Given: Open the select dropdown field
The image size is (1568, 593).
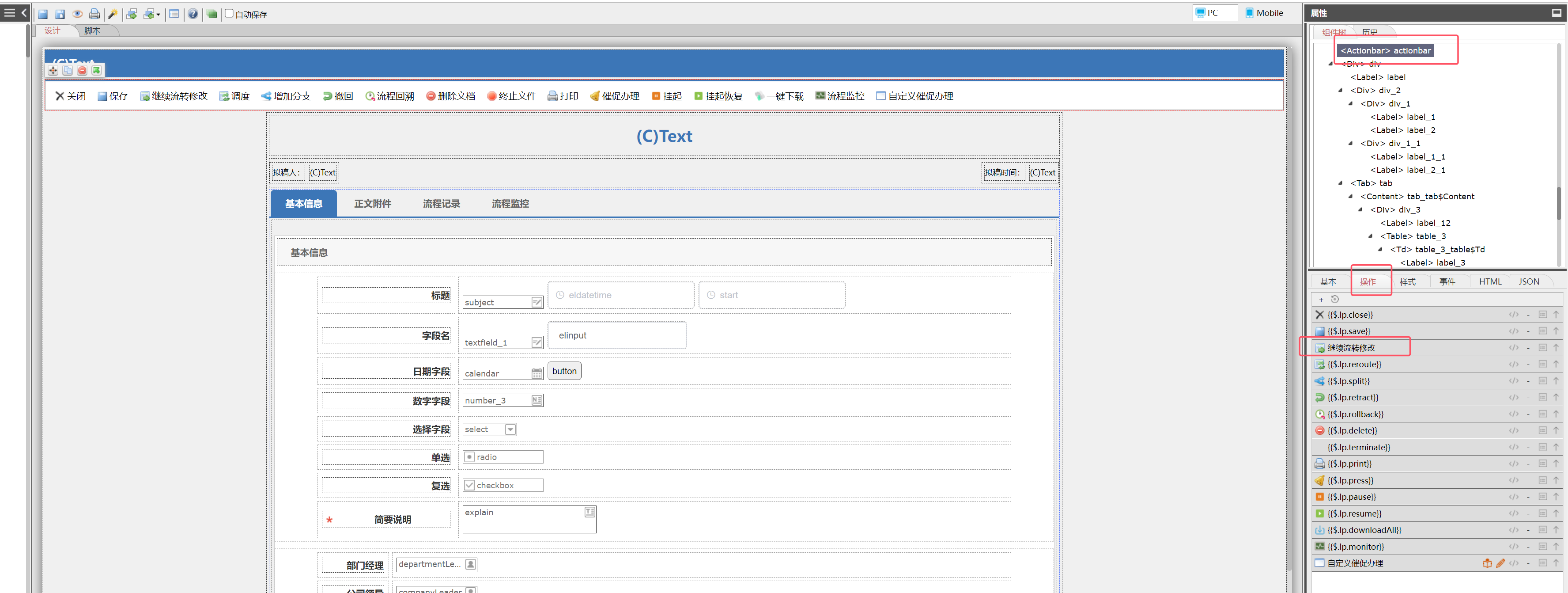Looking at the screenshot, I should point(510,430).
